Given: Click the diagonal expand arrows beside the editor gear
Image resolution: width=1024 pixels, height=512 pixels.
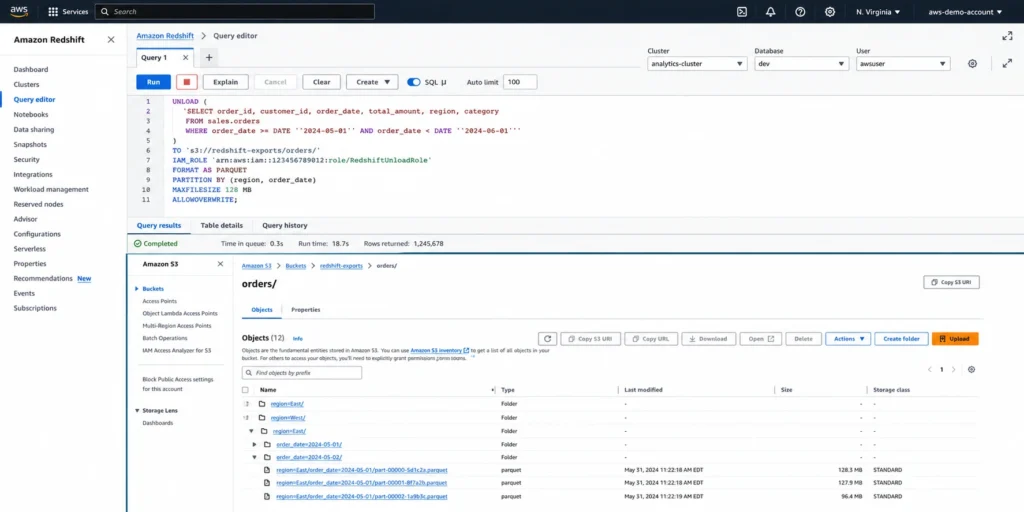Looking at the screenshot, I should (1007, 63).
